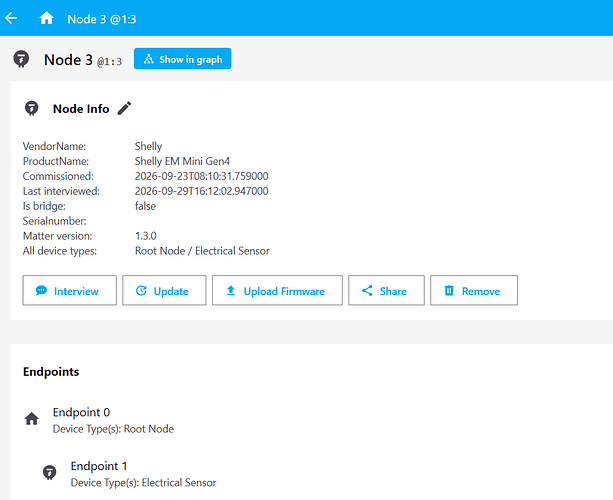Select the 'Shelly EM Mini Gen4' product name value
This screenshot has width=613, height=500.
click(182, 161)
